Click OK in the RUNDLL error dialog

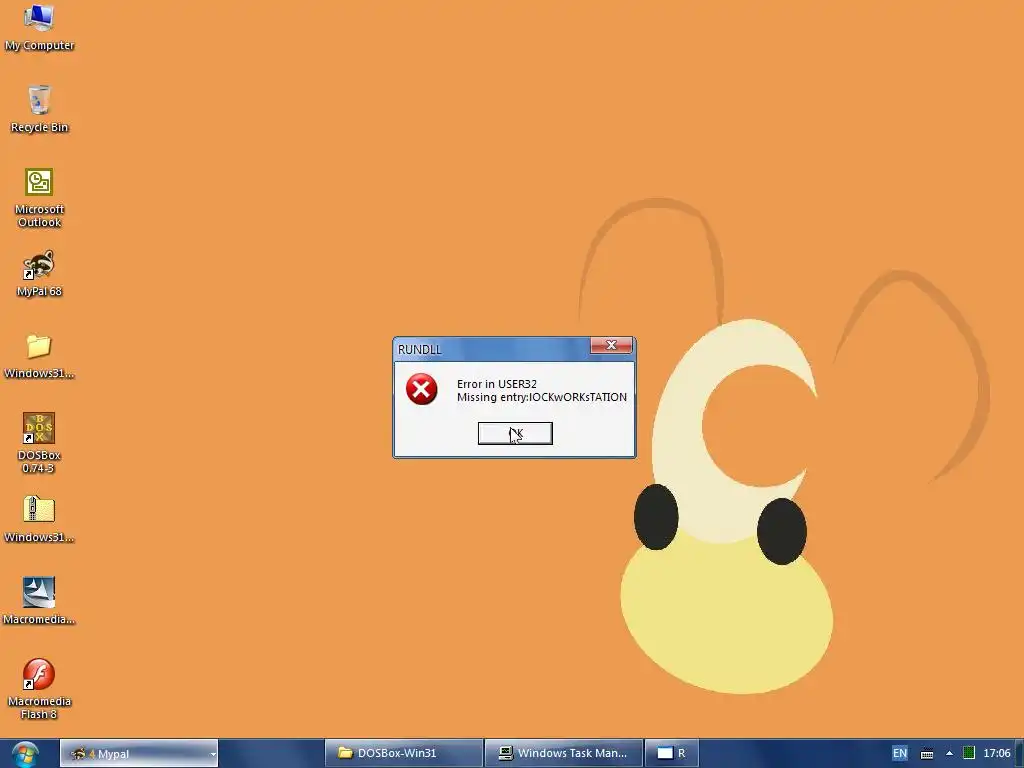tap(515, 434)
